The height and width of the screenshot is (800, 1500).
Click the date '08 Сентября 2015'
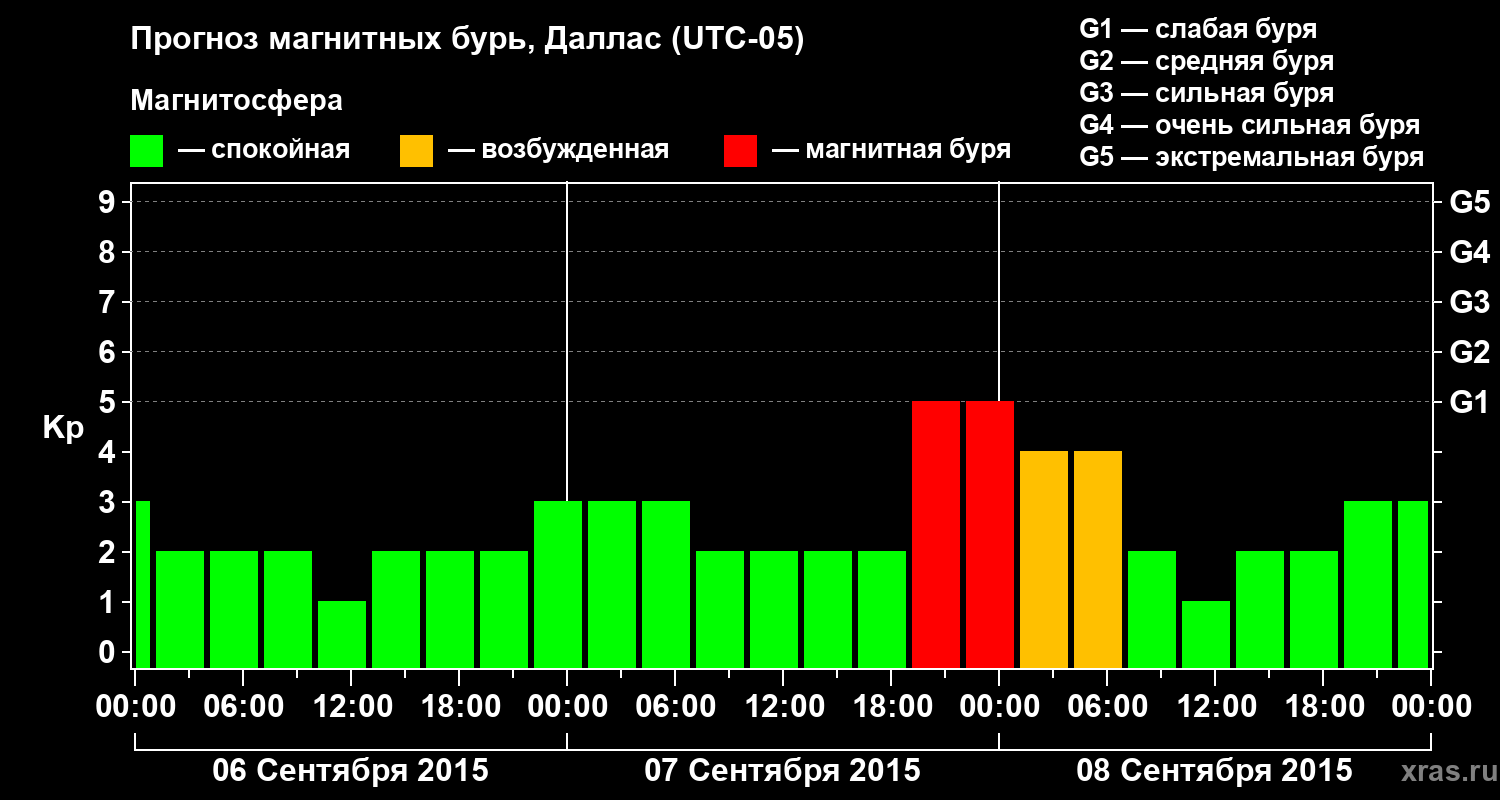coord(1214,771)
